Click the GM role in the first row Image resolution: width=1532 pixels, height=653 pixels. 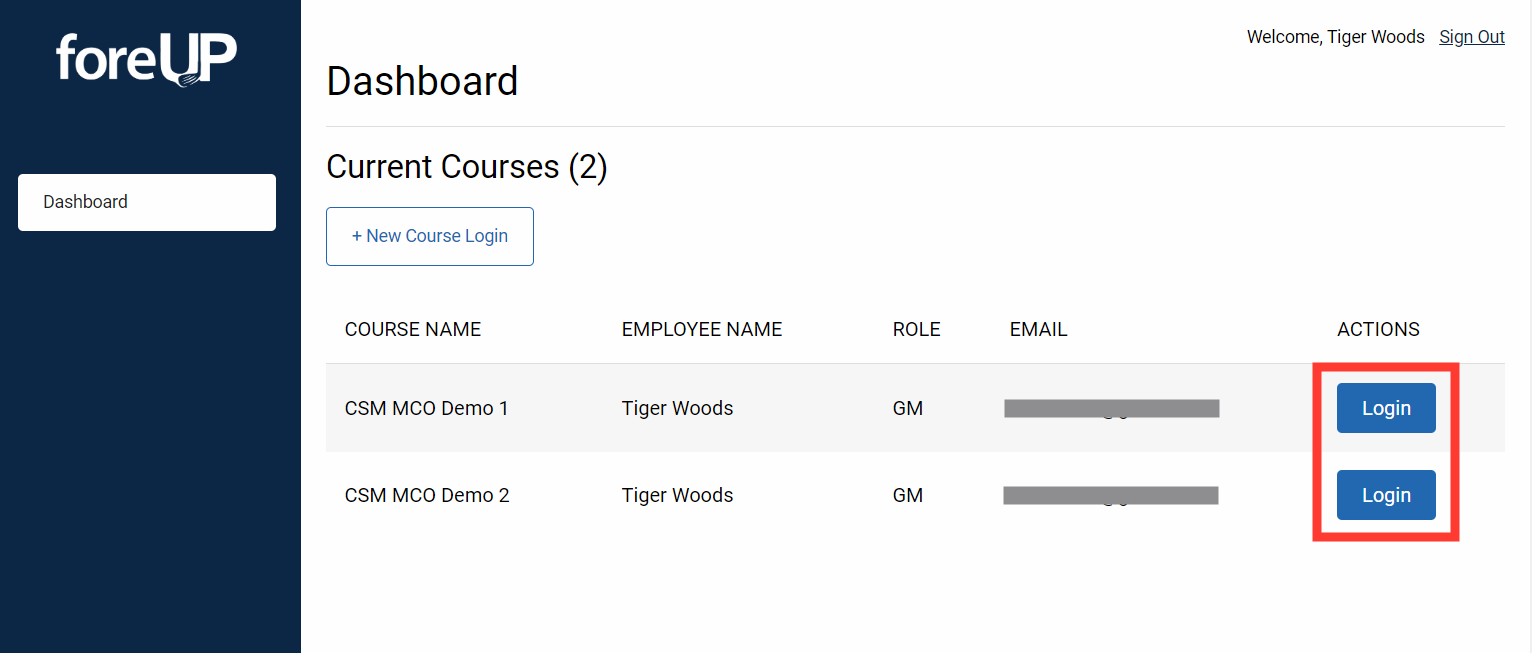(908, 408)
